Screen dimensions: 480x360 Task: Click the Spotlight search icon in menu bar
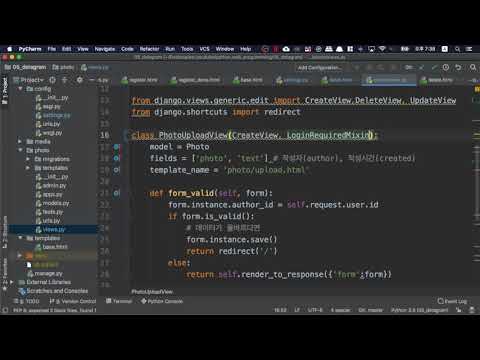coord(457,49)
